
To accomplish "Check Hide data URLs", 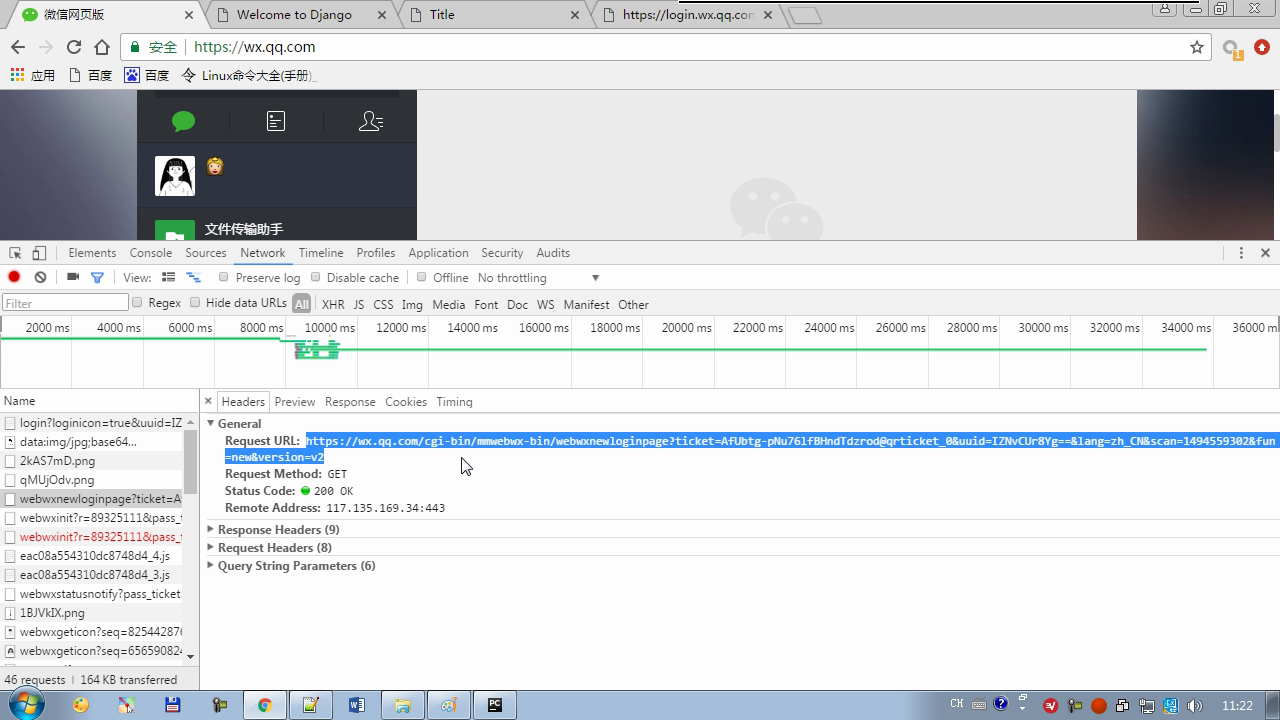I will click(x=196, y=303).
